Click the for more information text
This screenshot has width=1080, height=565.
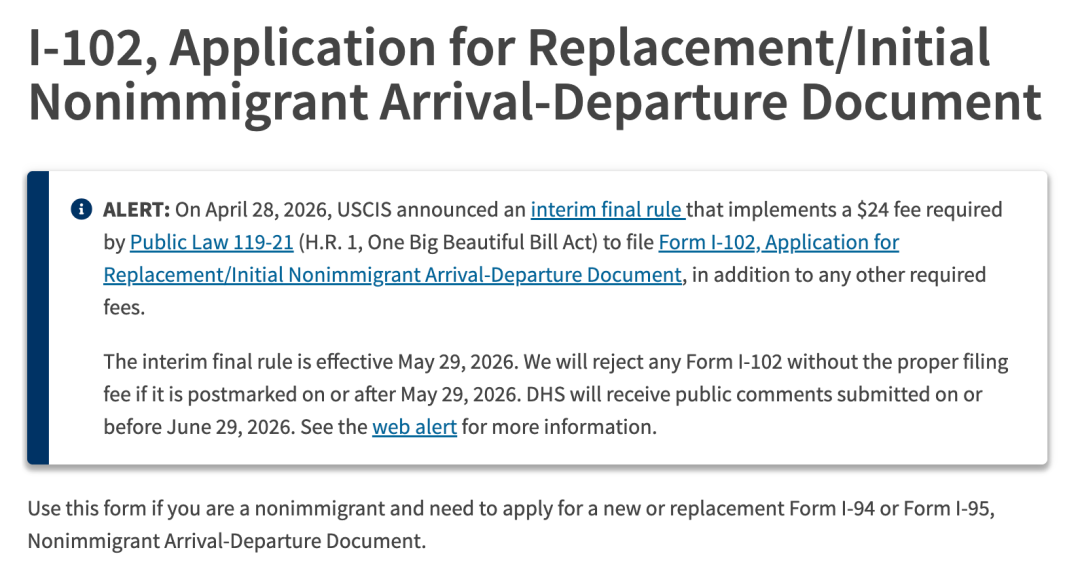click(x=559, y=427)
